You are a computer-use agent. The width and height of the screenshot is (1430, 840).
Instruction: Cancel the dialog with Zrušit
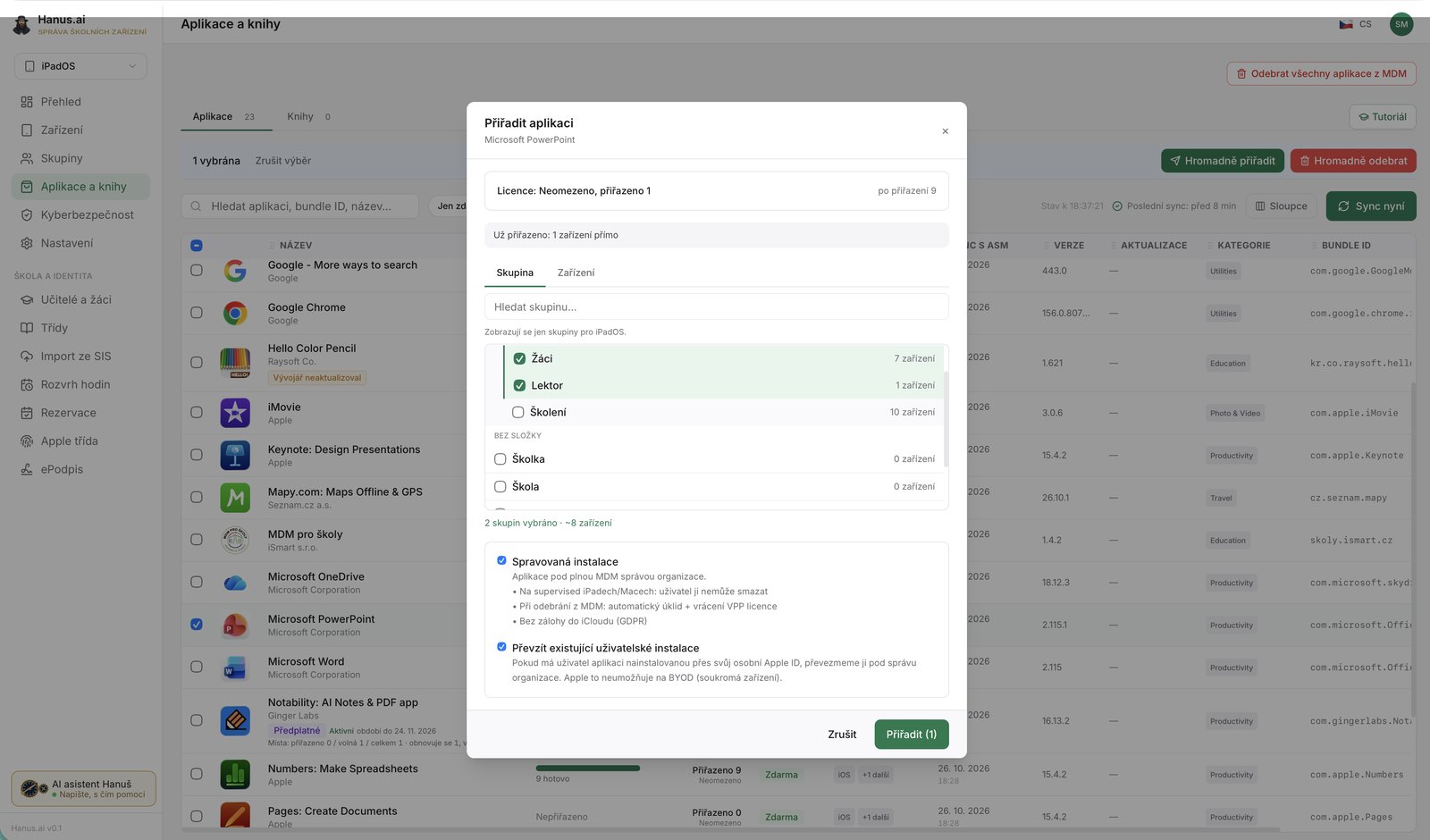tap(842, 735)
